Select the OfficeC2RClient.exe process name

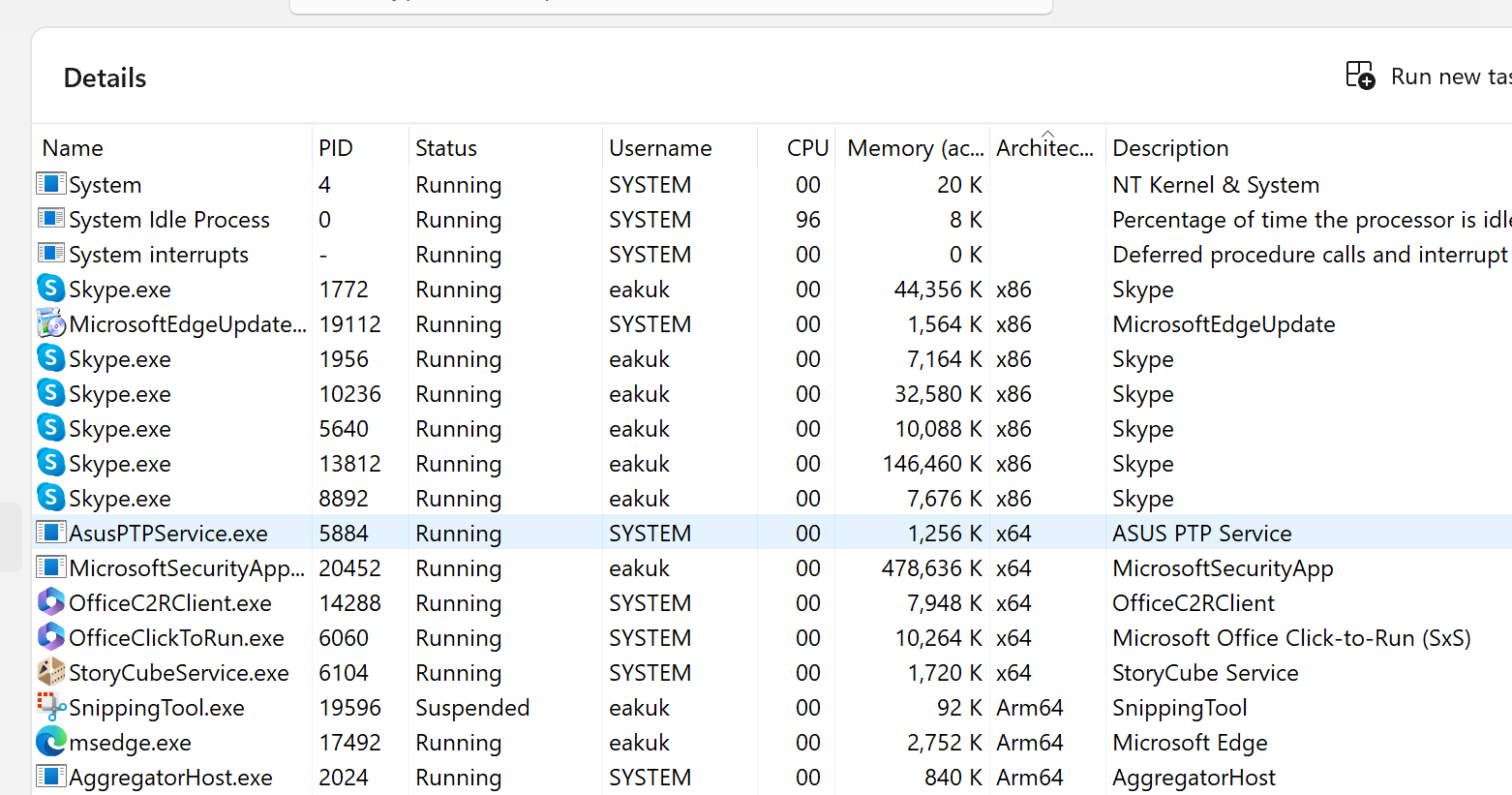pos(170,603)
